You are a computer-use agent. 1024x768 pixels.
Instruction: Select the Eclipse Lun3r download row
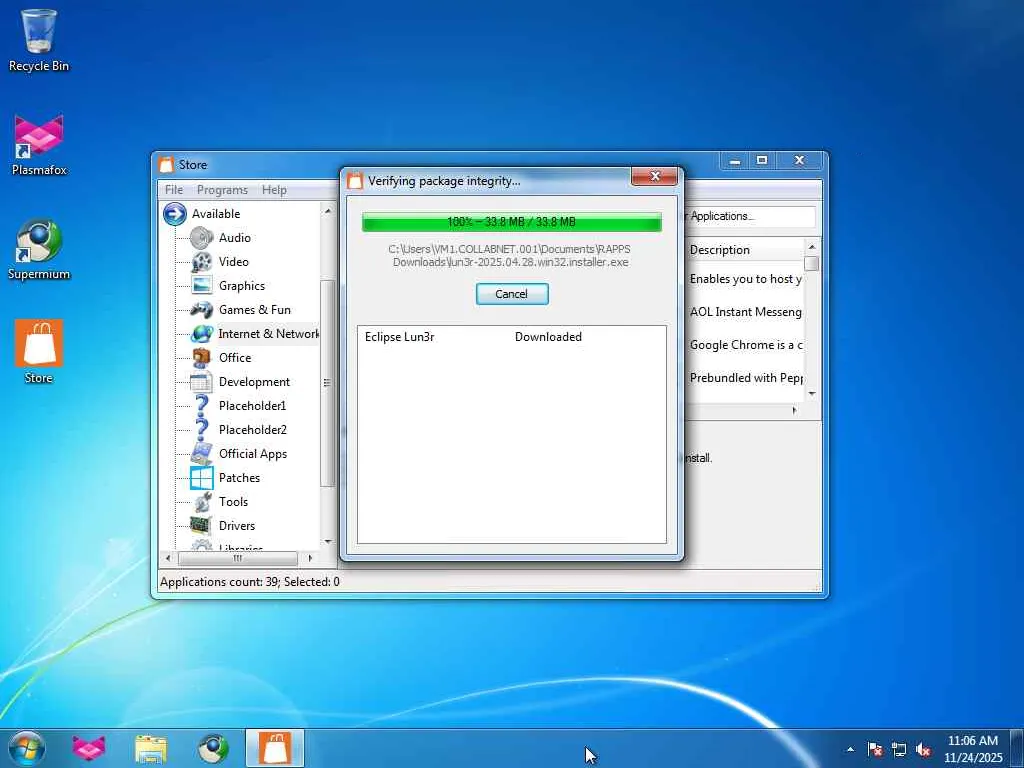(x=511, y=337)
